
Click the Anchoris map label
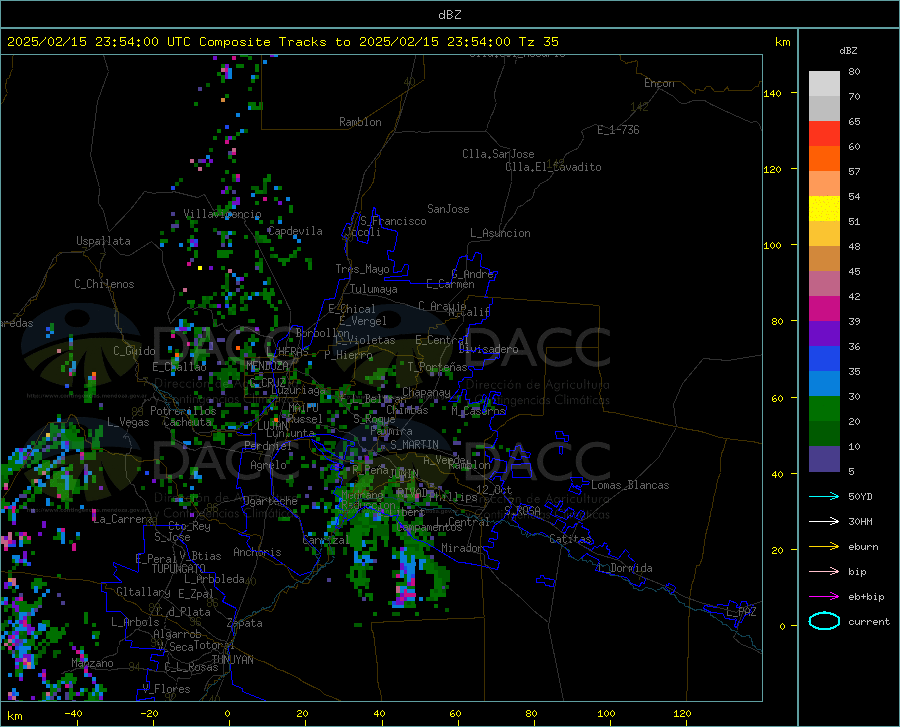(257, 552)
